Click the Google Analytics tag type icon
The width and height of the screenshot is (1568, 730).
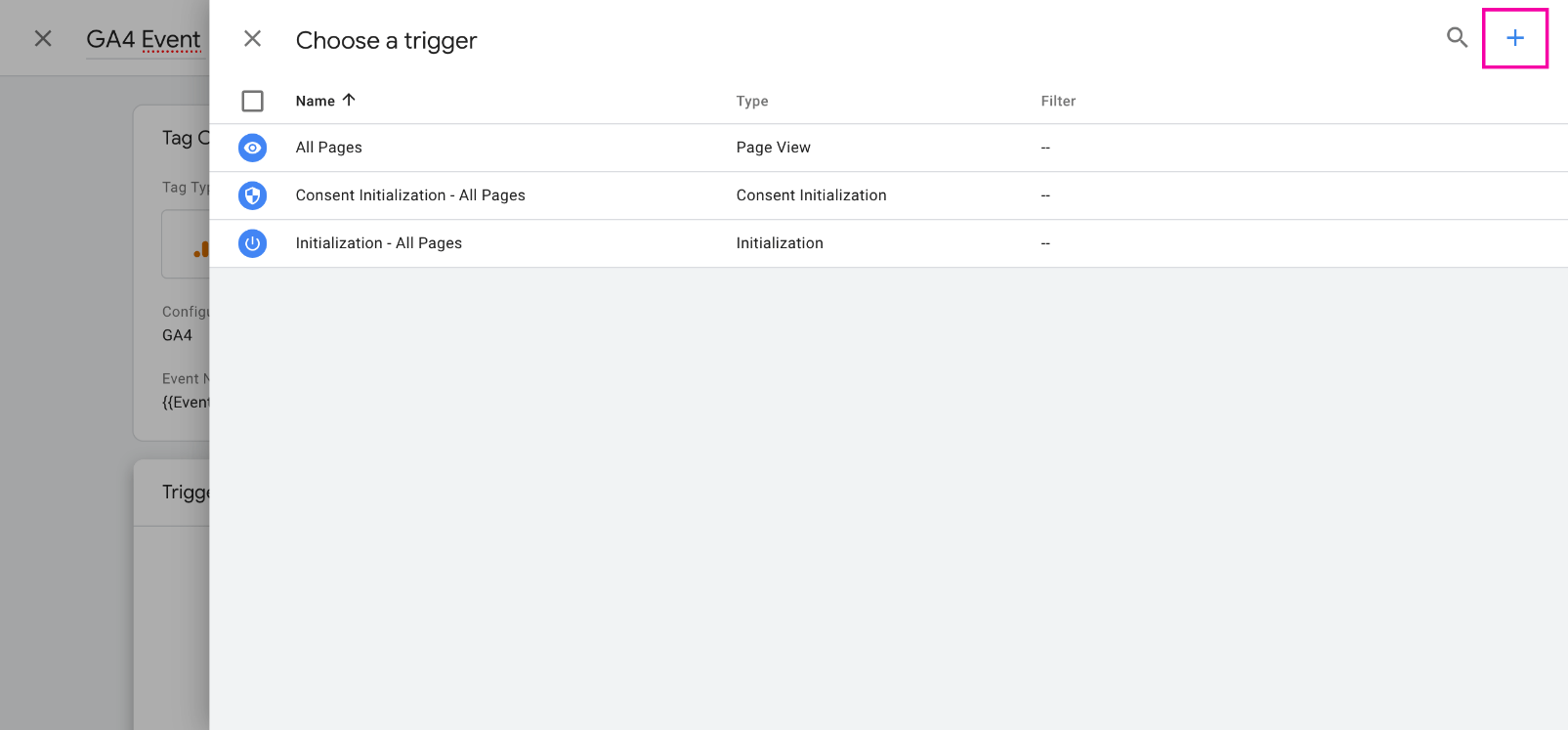[200, 249]
